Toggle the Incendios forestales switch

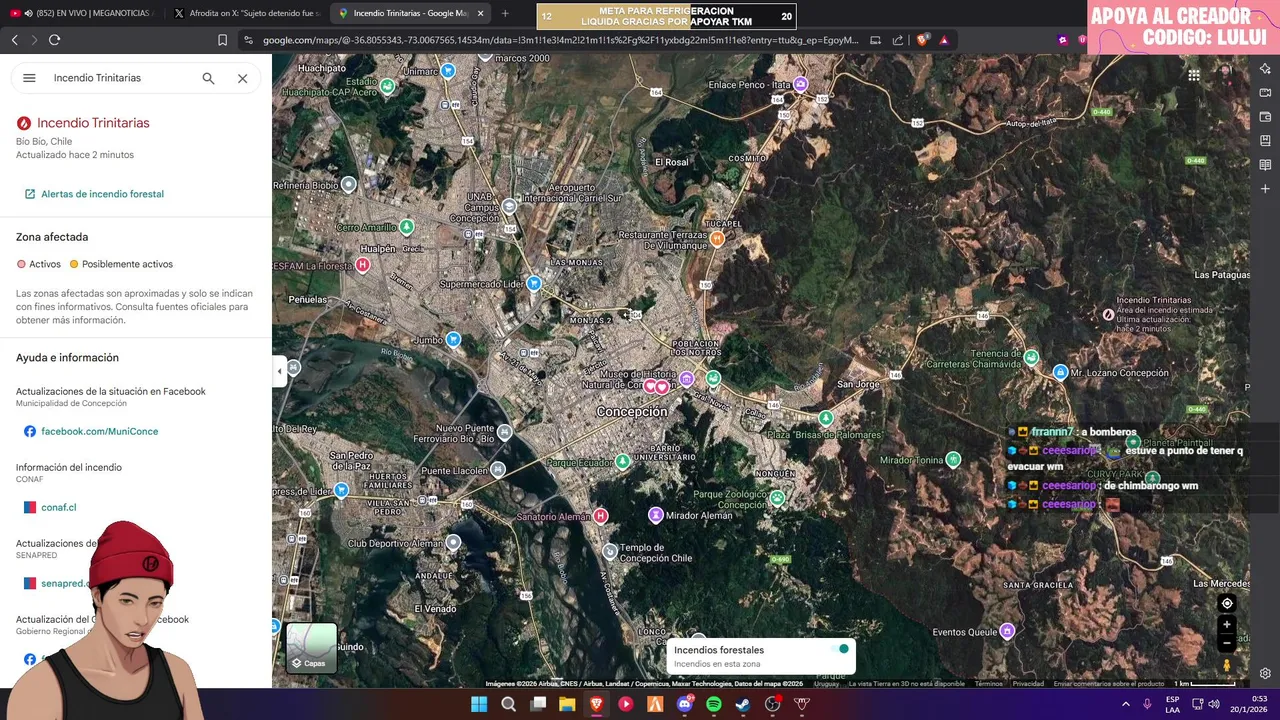pyautogui.click(x=839, y=649)
